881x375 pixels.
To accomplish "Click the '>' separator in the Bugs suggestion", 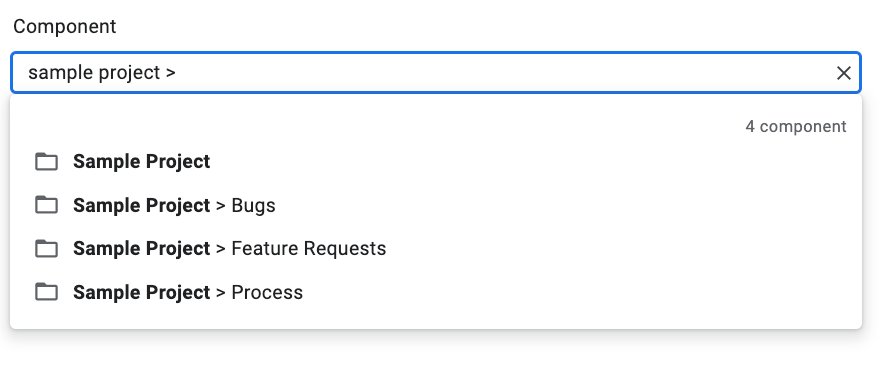I will click(x=221, y=206).
